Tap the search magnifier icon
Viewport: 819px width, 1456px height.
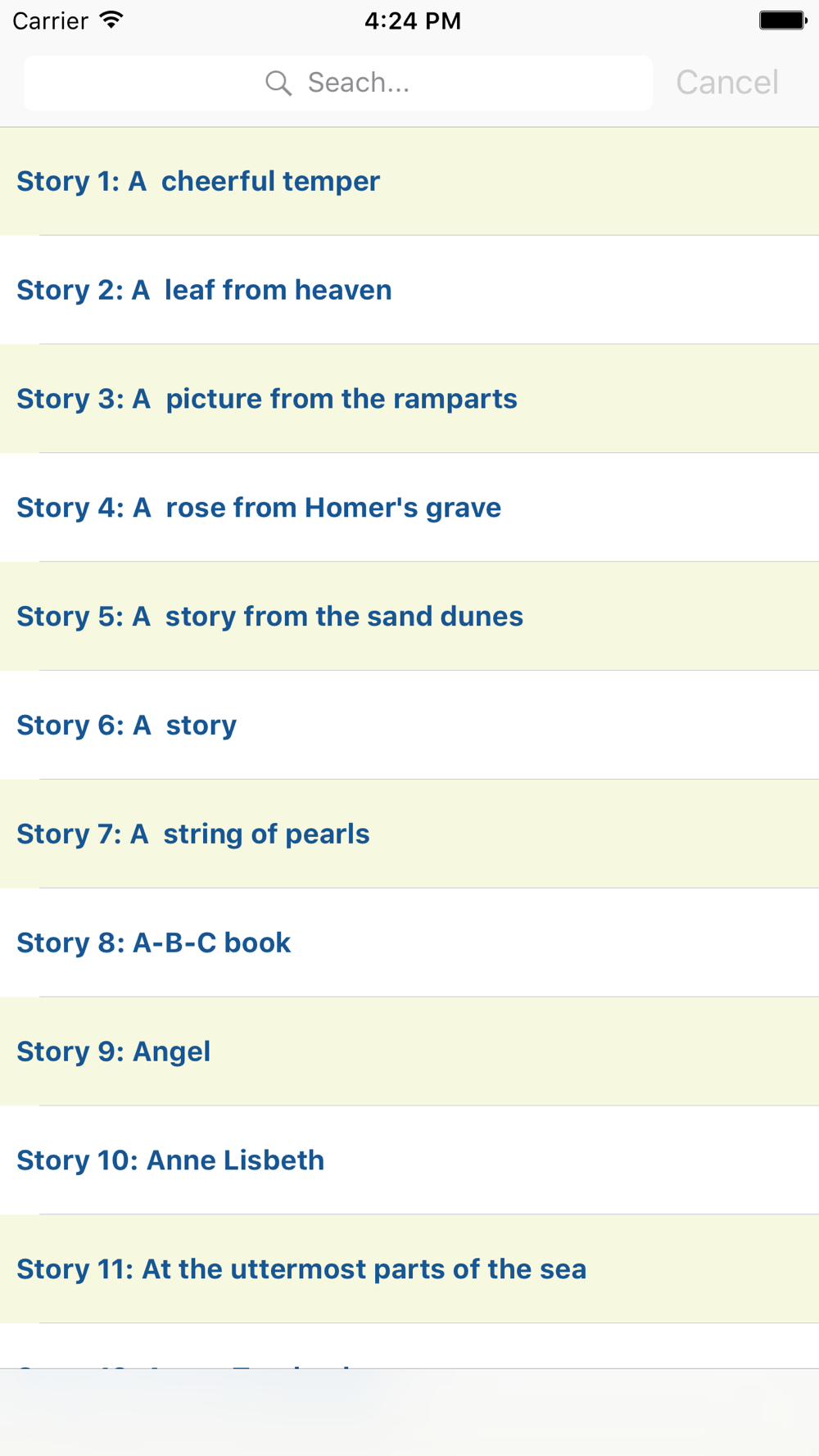pos(278,83)
